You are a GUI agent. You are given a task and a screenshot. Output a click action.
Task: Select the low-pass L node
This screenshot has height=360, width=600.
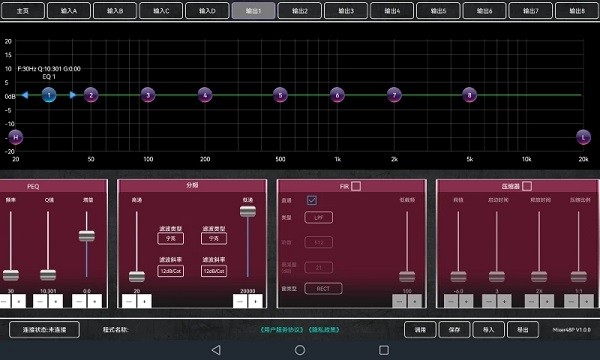tap(583, 137)
